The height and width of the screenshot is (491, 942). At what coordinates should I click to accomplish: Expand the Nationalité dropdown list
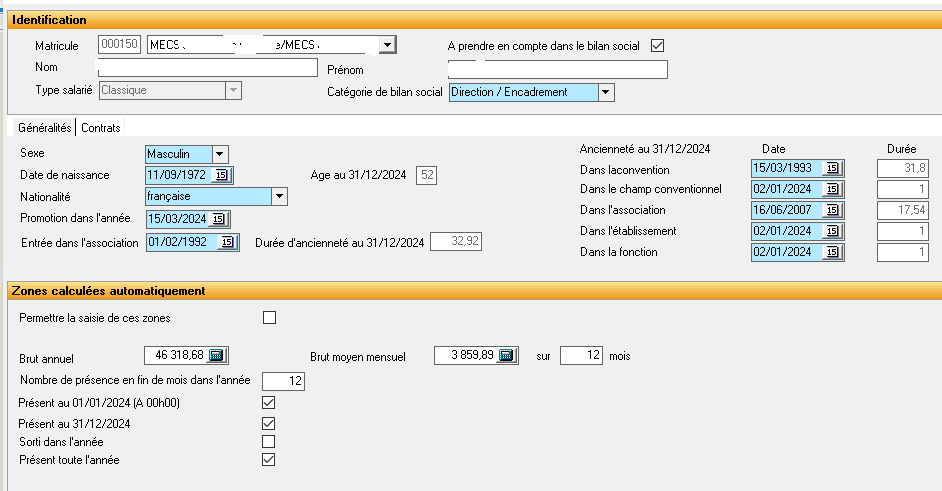pos(279,197)
